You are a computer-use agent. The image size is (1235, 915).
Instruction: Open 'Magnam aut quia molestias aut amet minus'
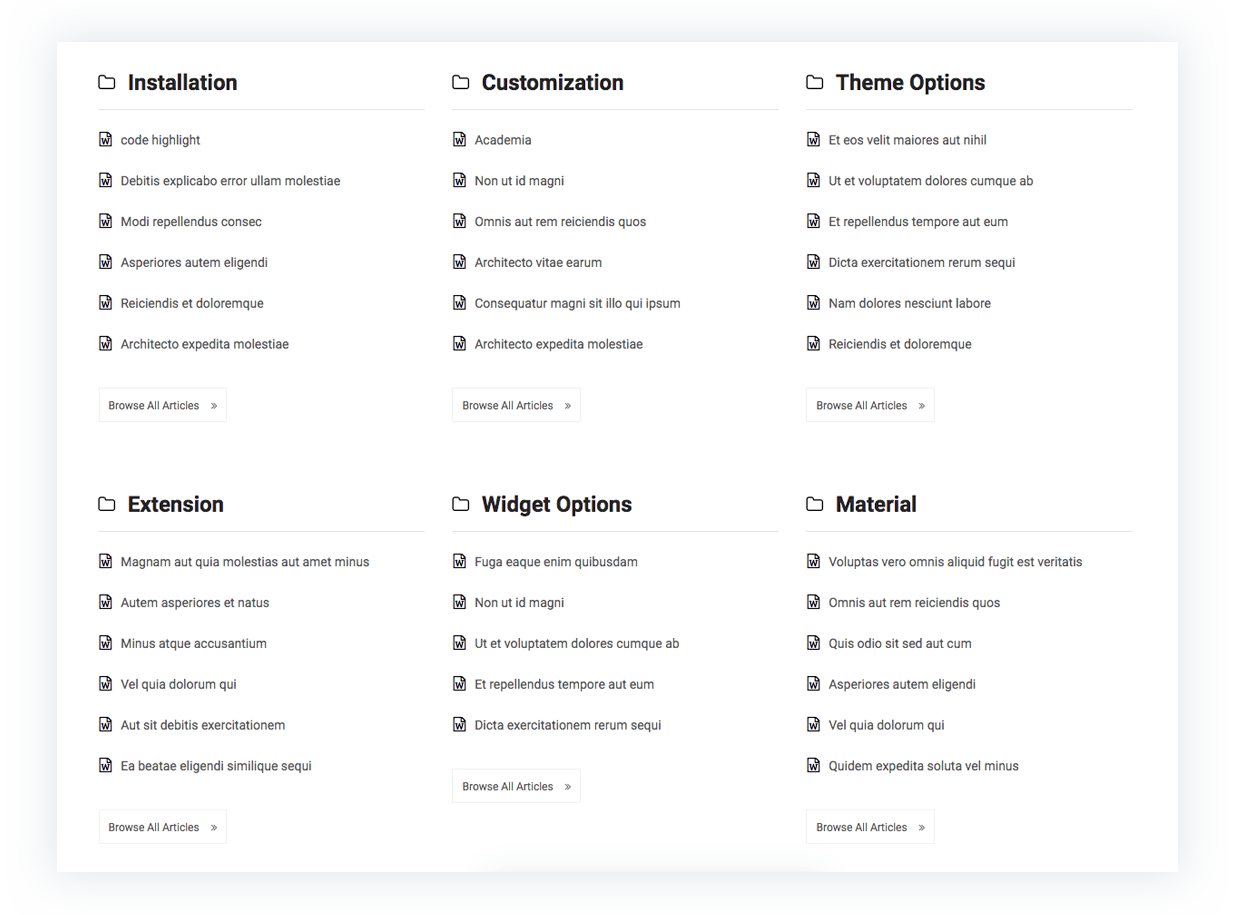[245, 562]
